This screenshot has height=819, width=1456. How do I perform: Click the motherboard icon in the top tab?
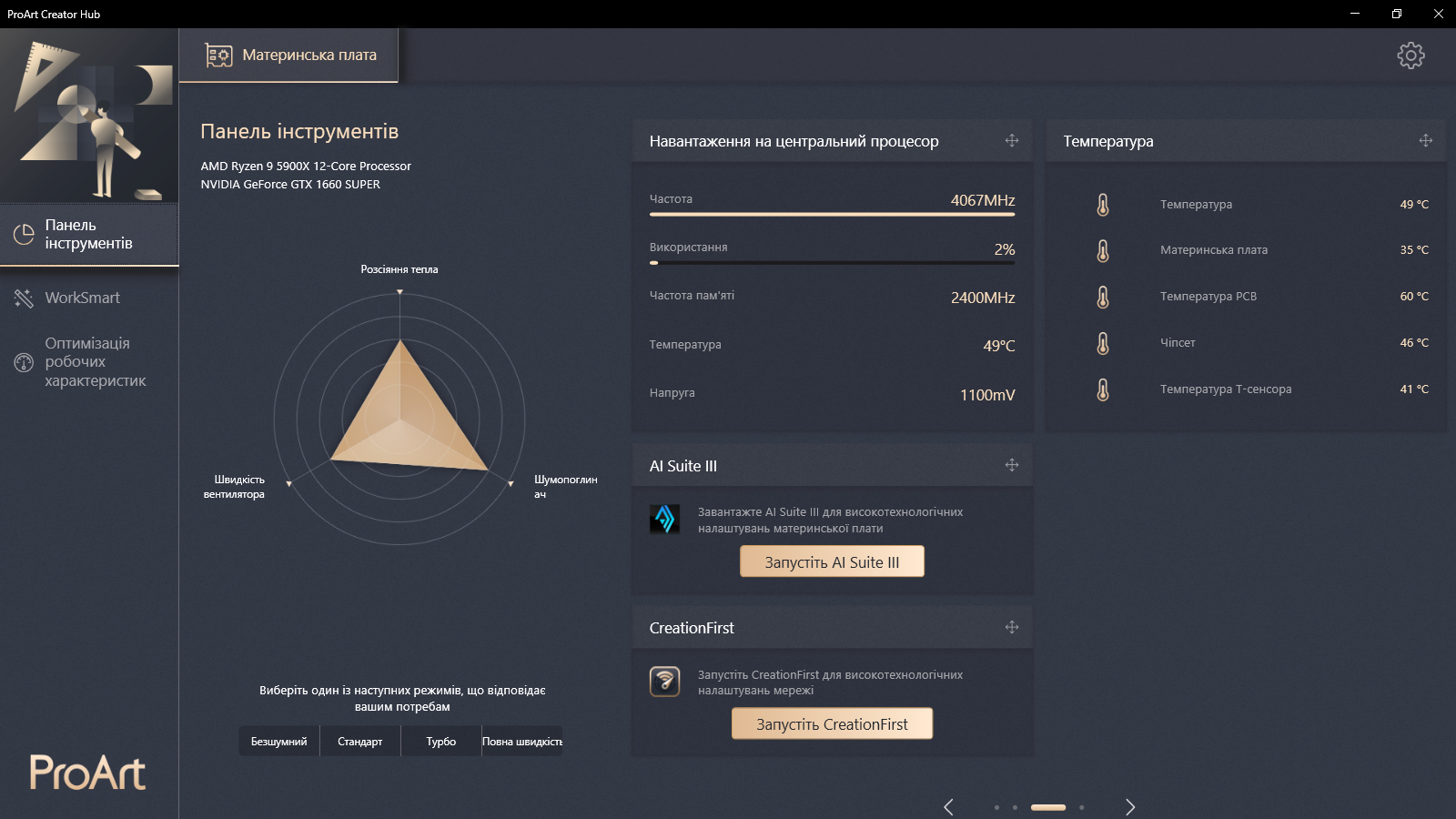point(218,56)
